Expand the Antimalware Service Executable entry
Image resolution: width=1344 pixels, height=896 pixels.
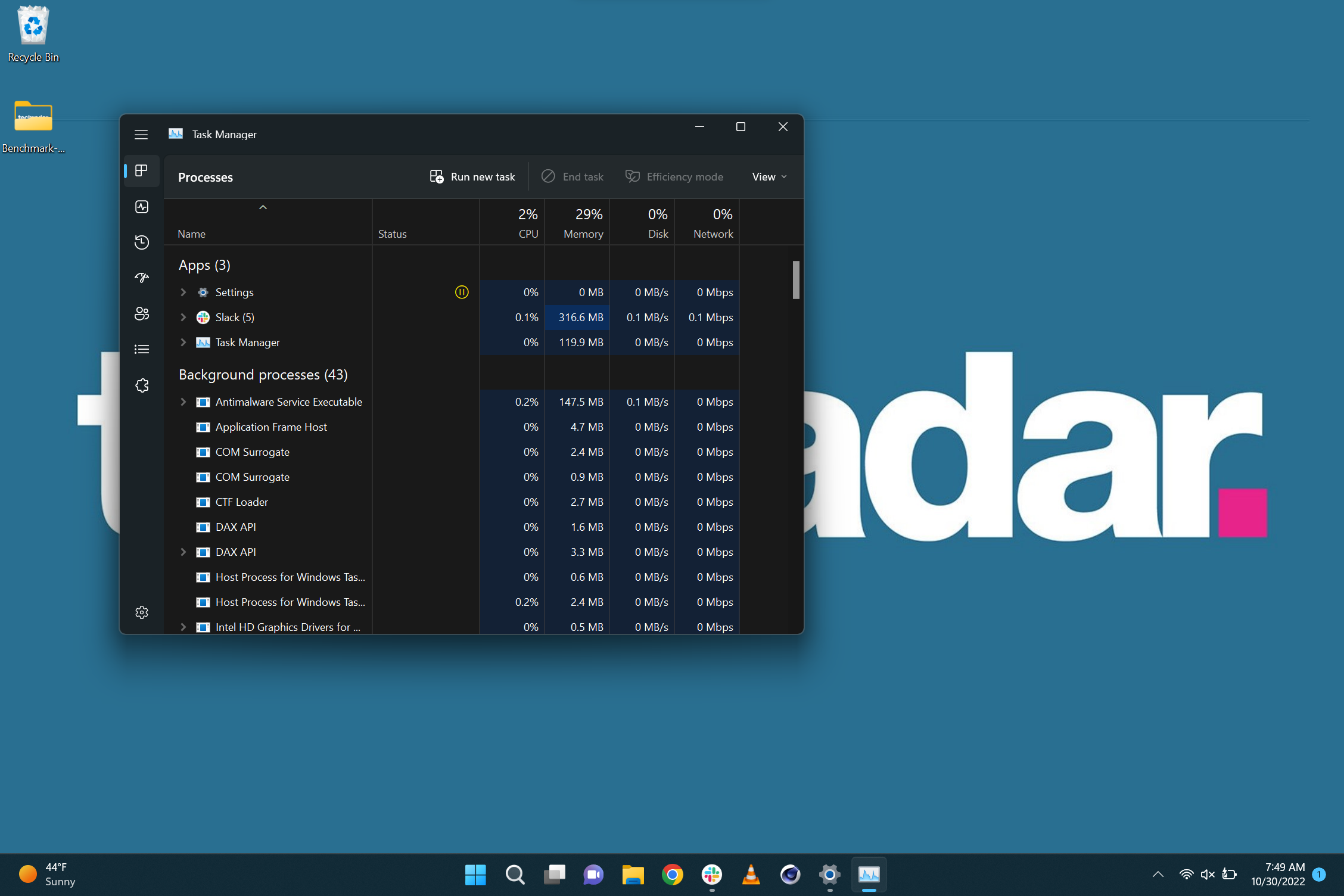pyautogui.click(x=183, y=402)
